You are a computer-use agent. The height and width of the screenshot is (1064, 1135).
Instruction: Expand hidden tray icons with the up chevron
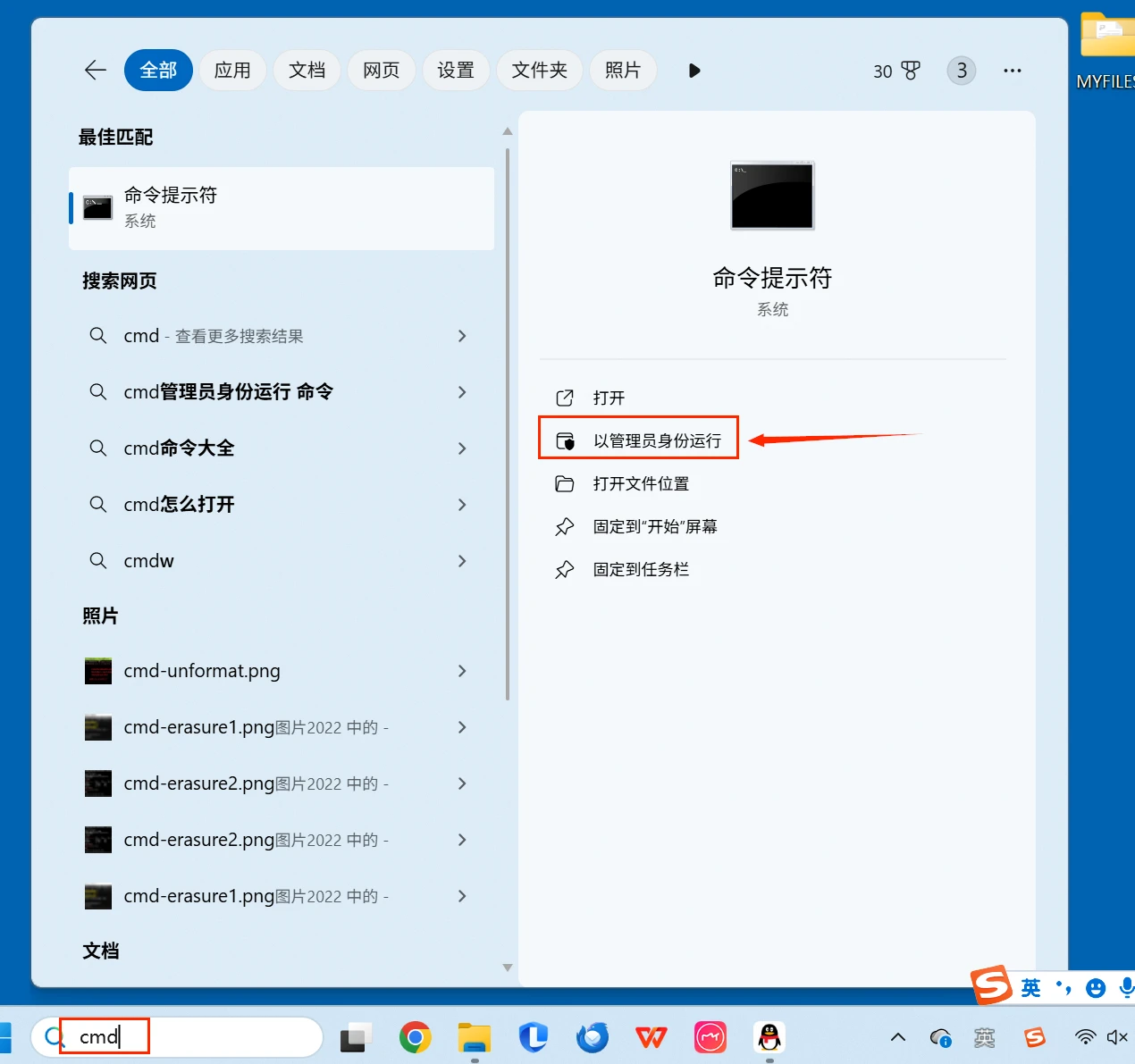tap(897, 1037)
